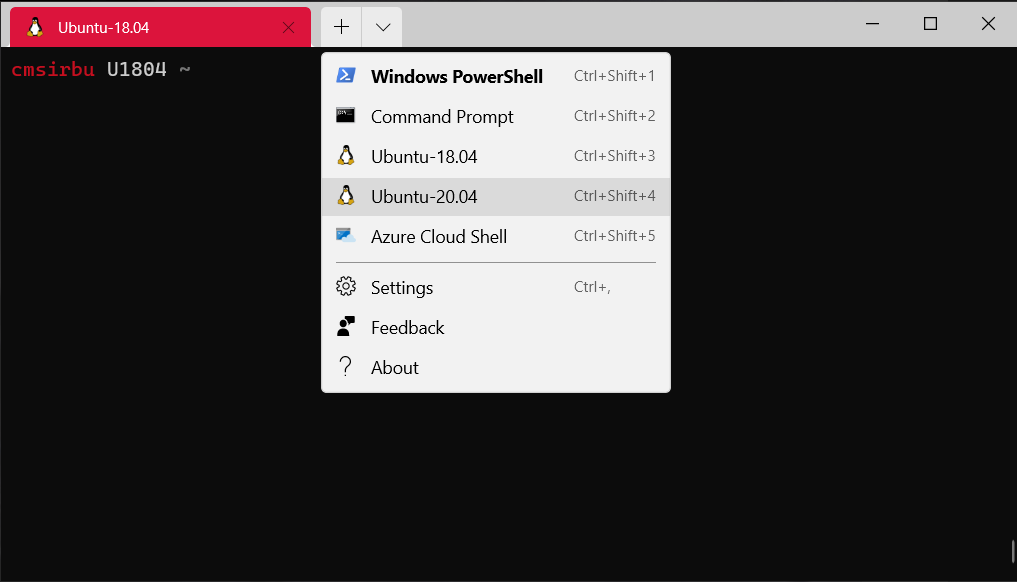Switch to the Ubuntu-18.04 tab
The width and height of the screenshot is (1017, 582).
[160, 27]
